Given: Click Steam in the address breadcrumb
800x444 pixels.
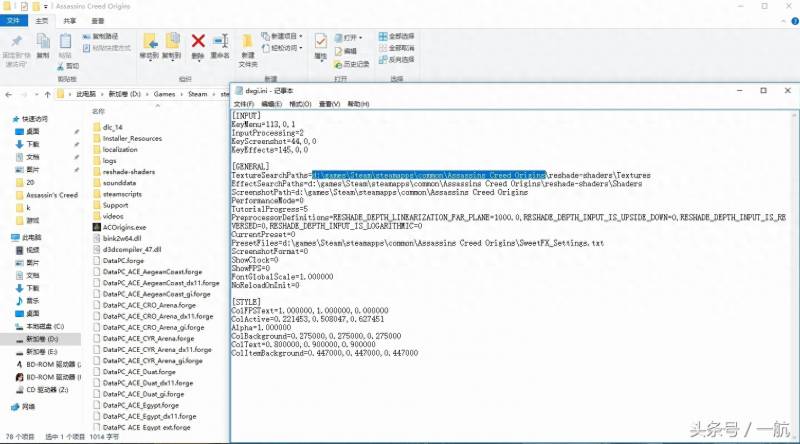Looking at the screenshot, I should coord(197,94).
